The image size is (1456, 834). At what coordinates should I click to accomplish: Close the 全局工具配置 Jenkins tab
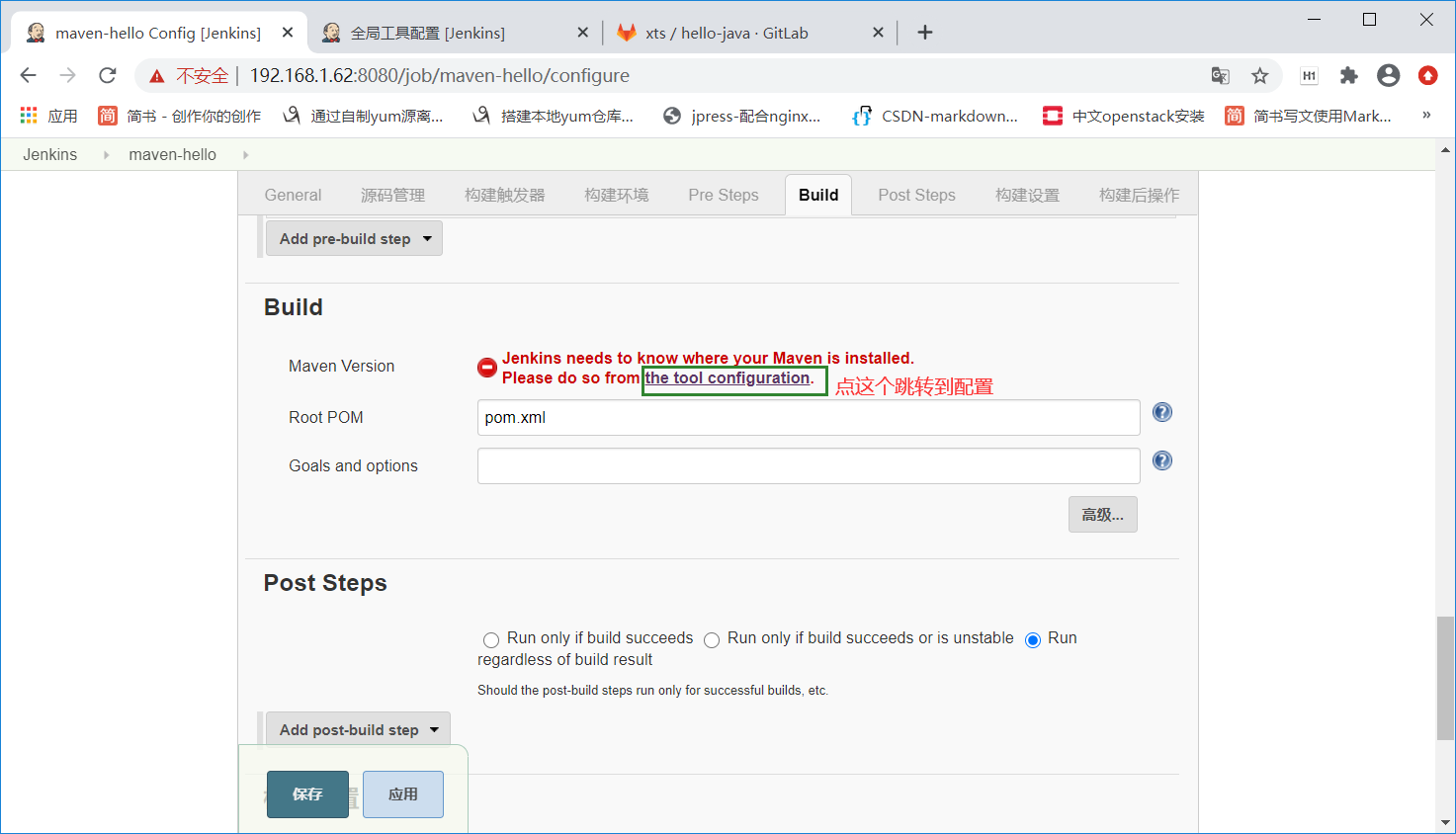[x=582, y=33]
